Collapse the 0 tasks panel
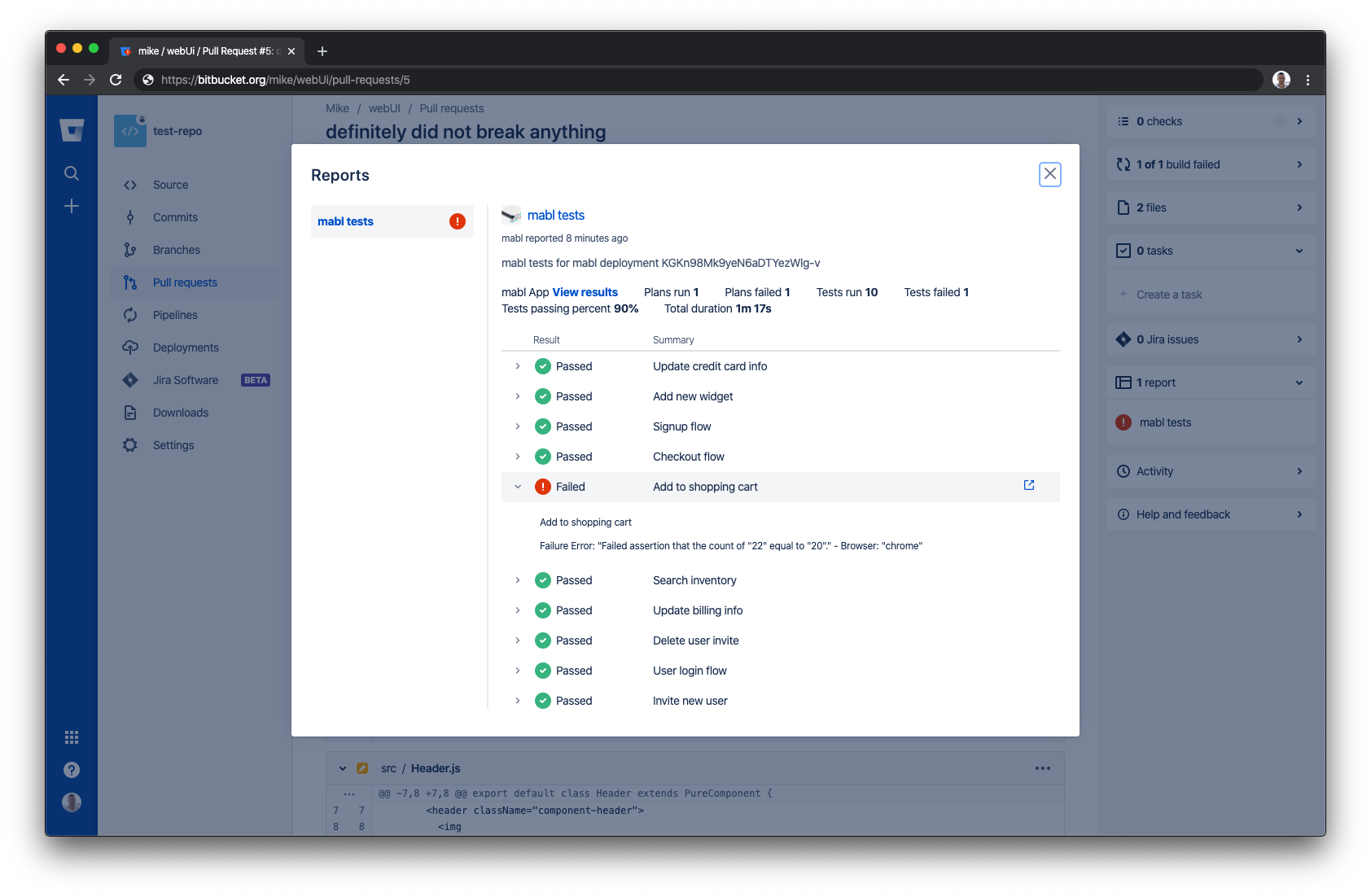The image size is (1371, 896). (1299, 251)
